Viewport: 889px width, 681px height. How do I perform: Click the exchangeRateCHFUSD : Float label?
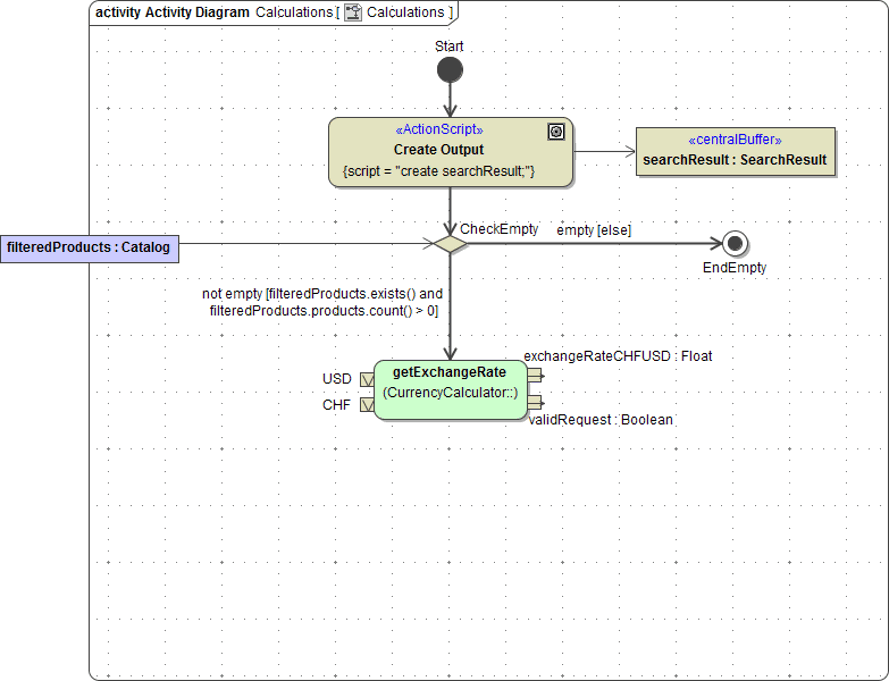(618, 356)
